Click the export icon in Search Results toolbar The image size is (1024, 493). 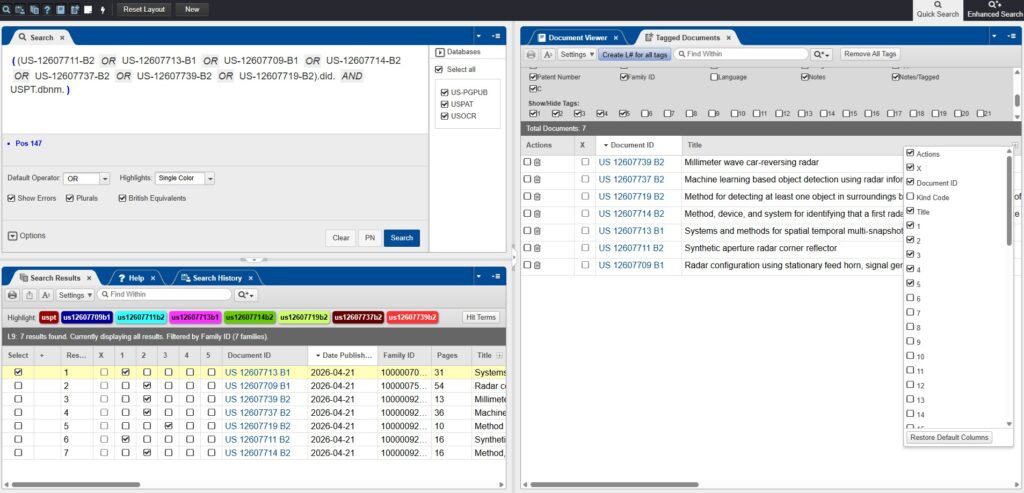(x=29, y=295)
